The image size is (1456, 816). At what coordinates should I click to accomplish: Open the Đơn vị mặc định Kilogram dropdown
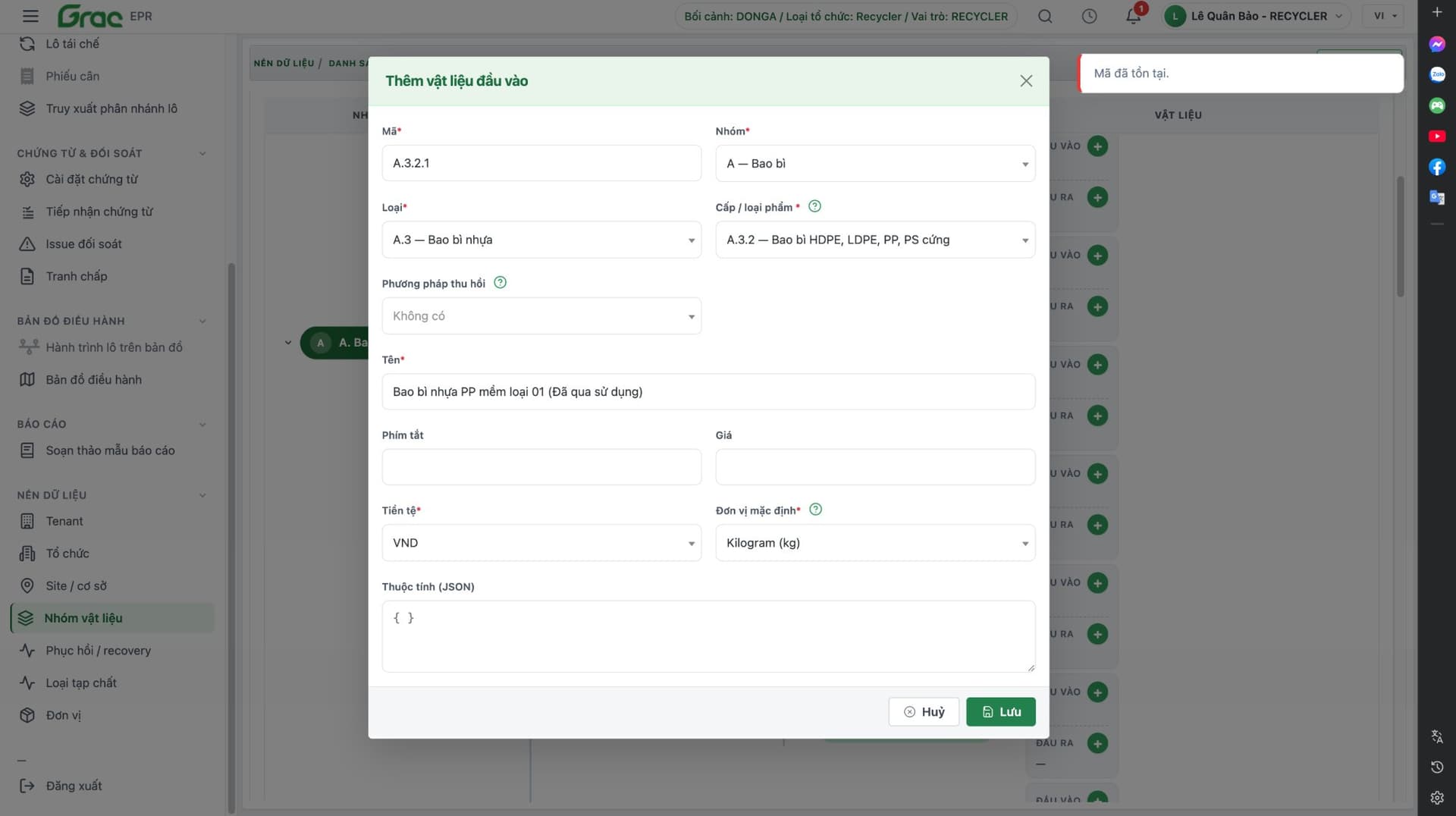coord(875,543)
